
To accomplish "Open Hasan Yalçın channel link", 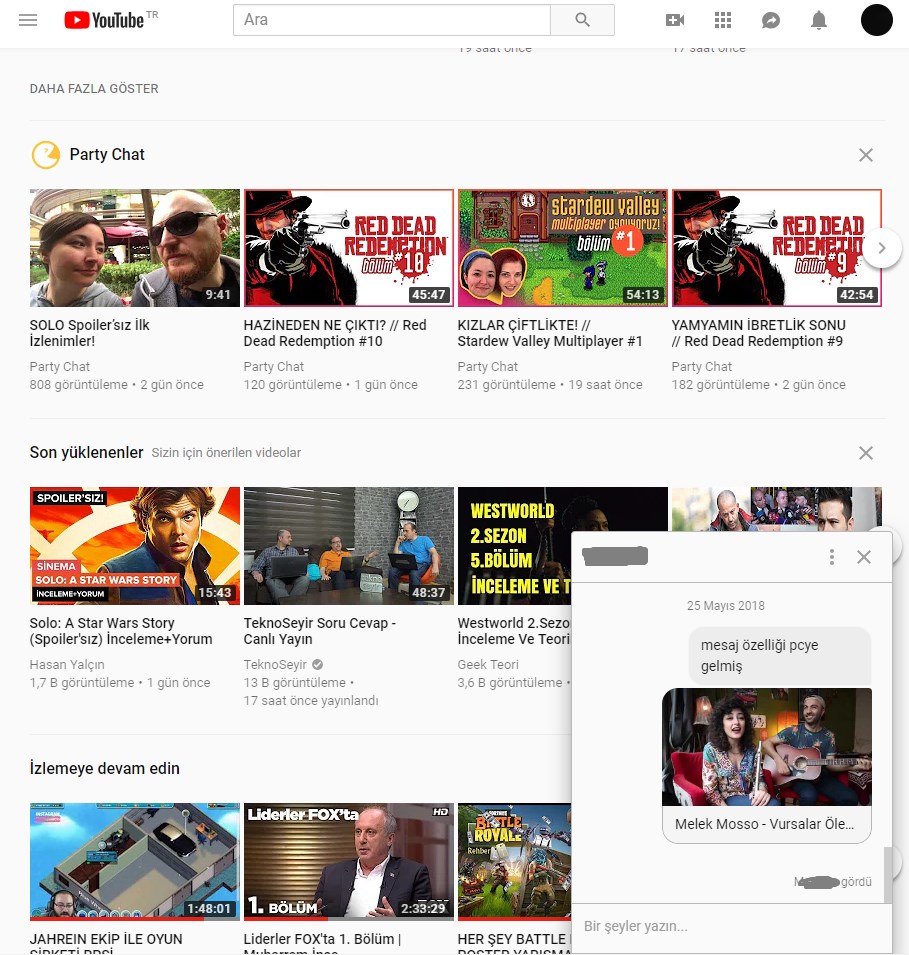I will pos(67,664).
